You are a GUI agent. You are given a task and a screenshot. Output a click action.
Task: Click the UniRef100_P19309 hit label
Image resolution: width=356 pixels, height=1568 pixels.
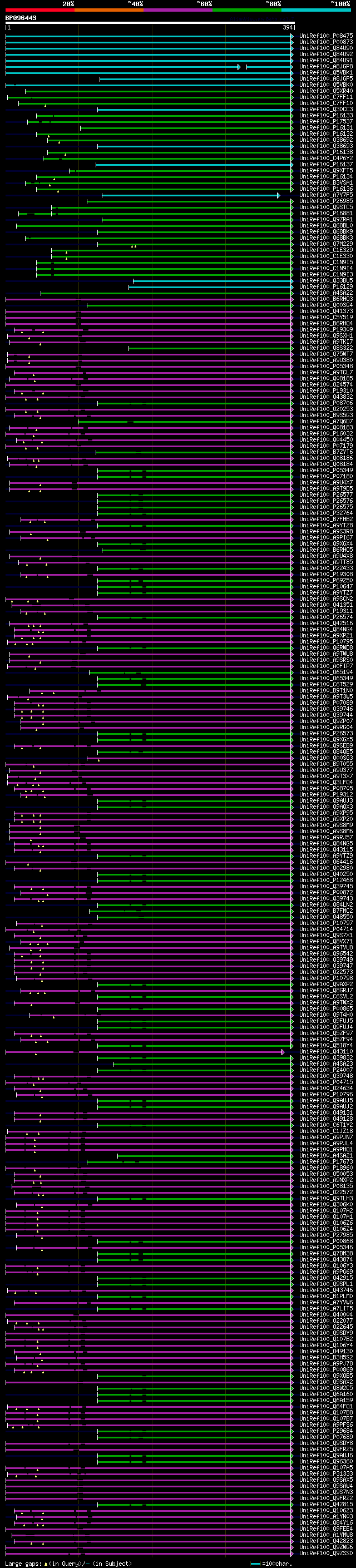(325, 330)
